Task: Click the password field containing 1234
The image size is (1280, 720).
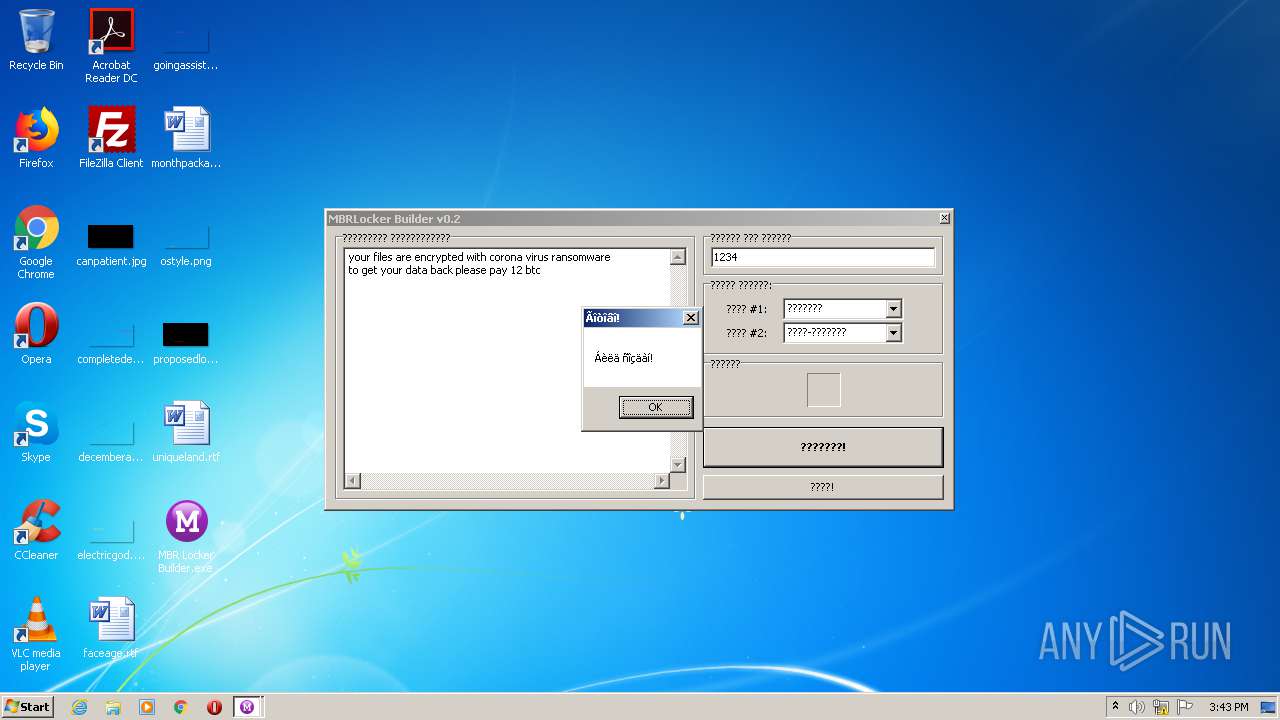Action: (x=822, y=258)
